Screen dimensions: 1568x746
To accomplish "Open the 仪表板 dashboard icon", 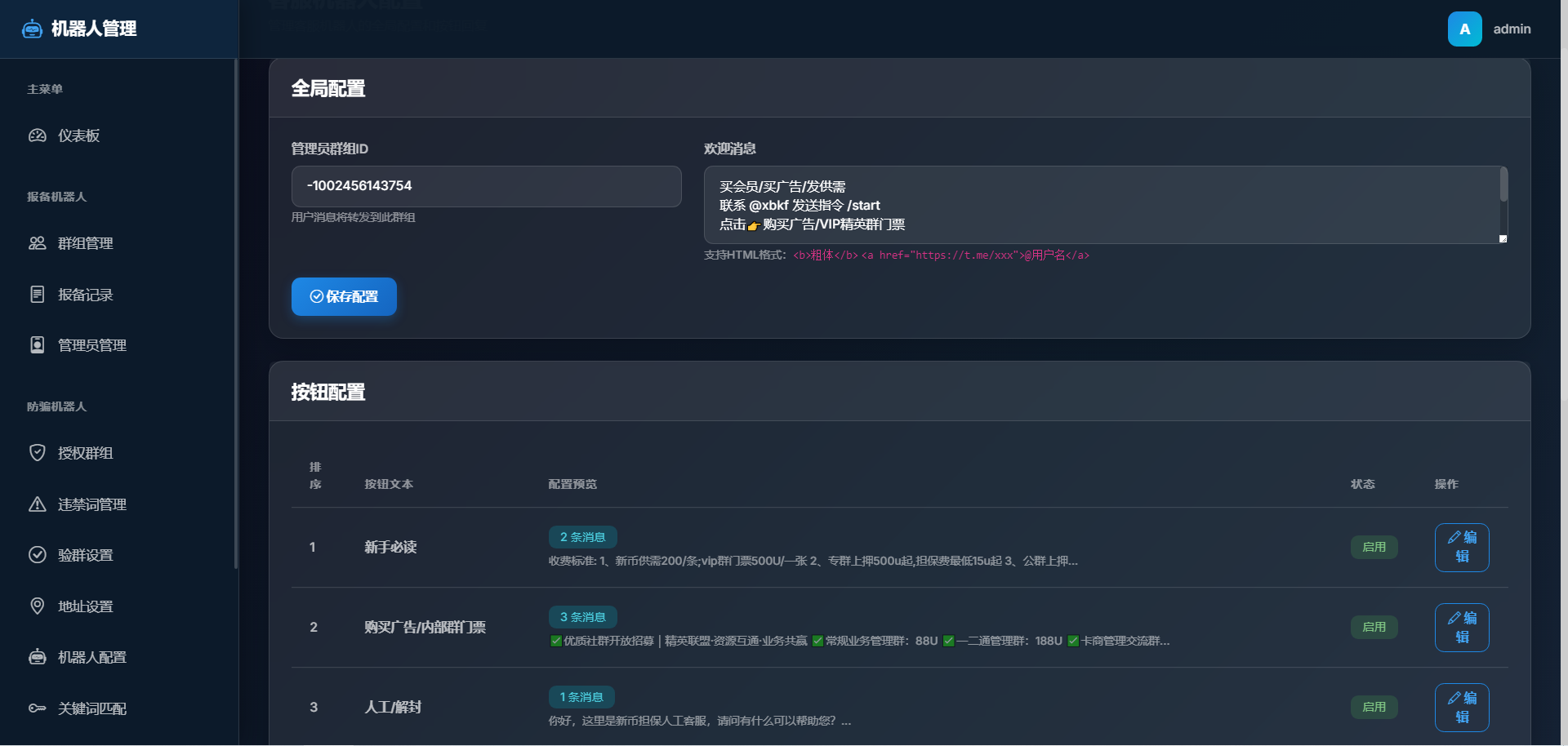I will [x=38, y=135].
